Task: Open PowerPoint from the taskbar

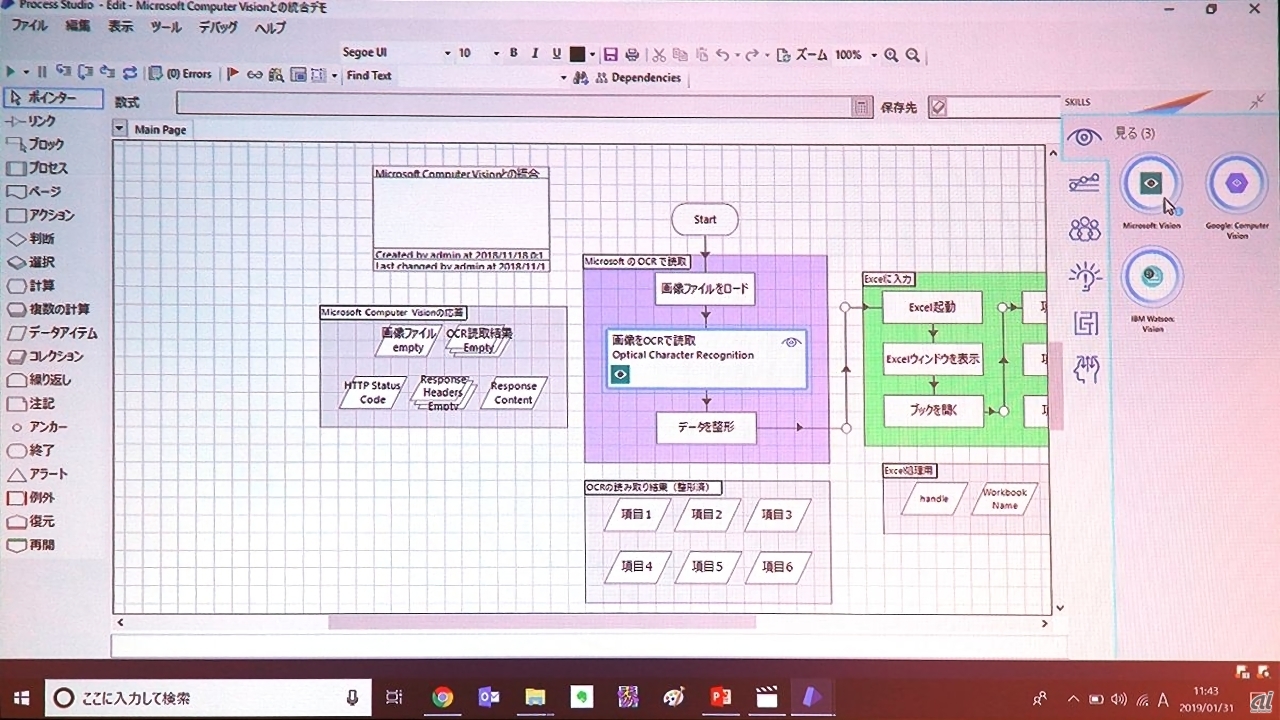Action: [721, 697]
